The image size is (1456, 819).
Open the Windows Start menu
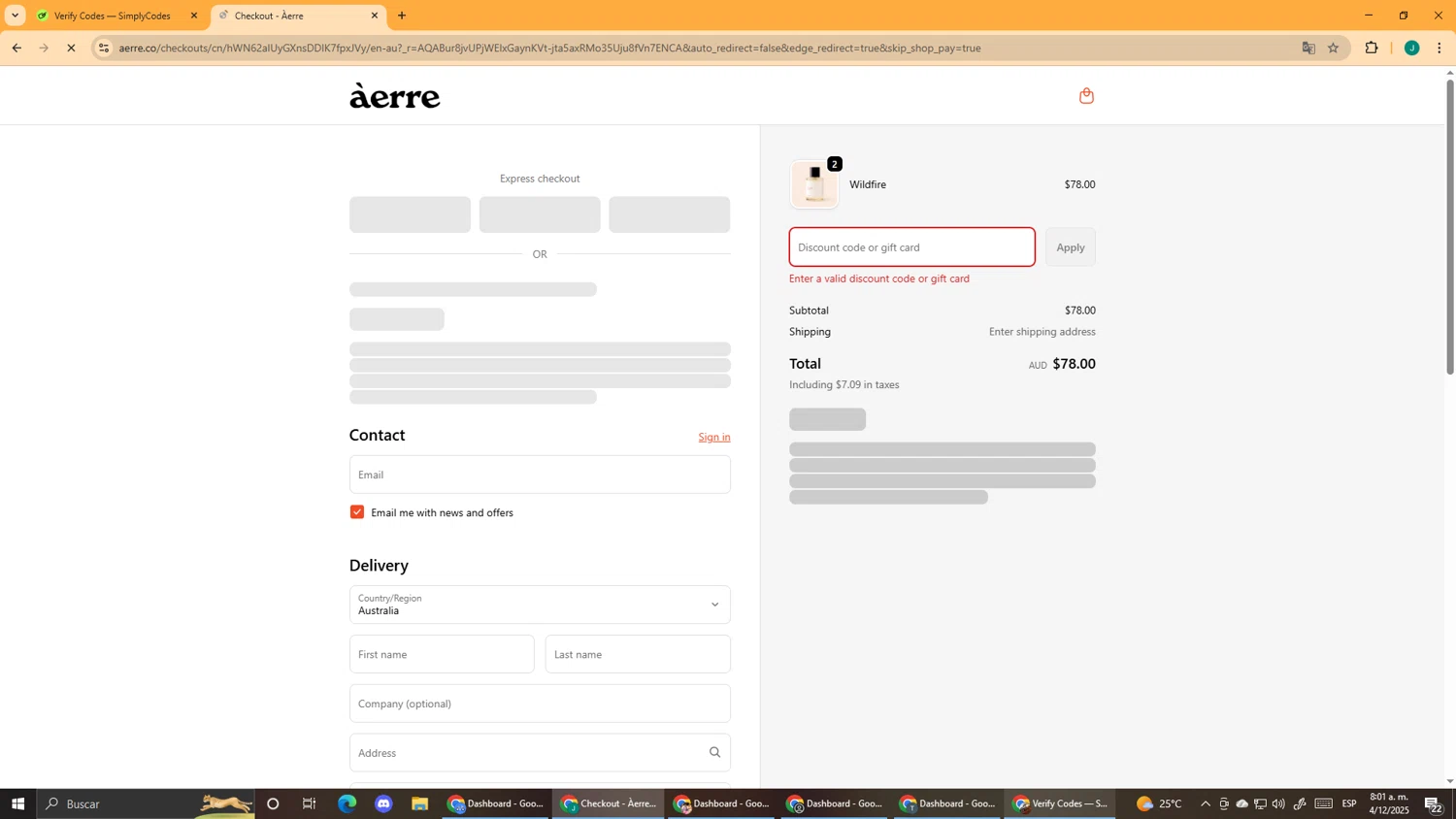tap(17, 803)
